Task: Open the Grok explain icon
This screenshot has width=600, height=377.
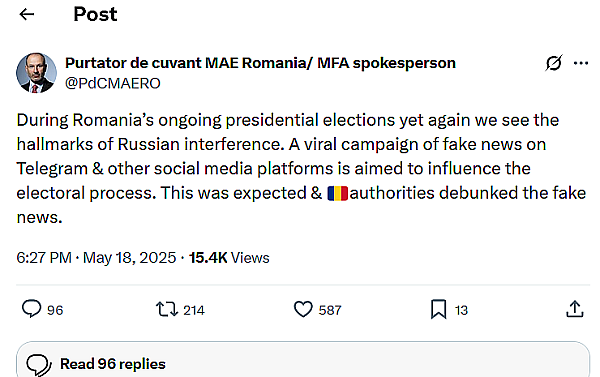Action: click(554, 63)
